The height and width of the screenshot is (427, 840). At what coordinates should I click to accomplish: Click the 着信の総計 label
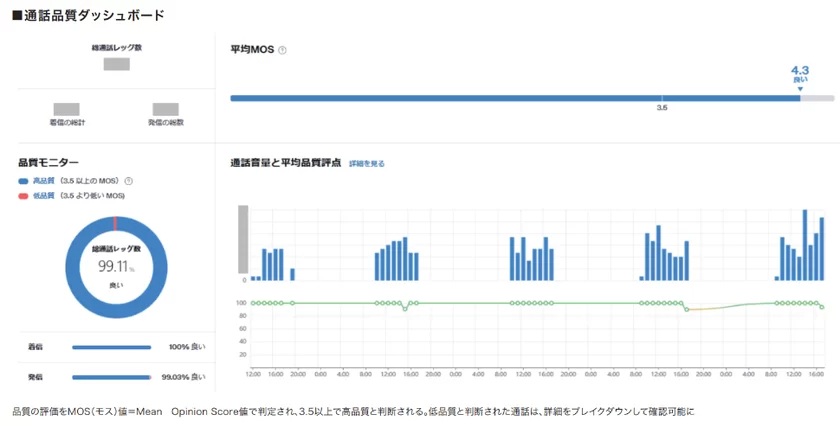click(67, 123)
